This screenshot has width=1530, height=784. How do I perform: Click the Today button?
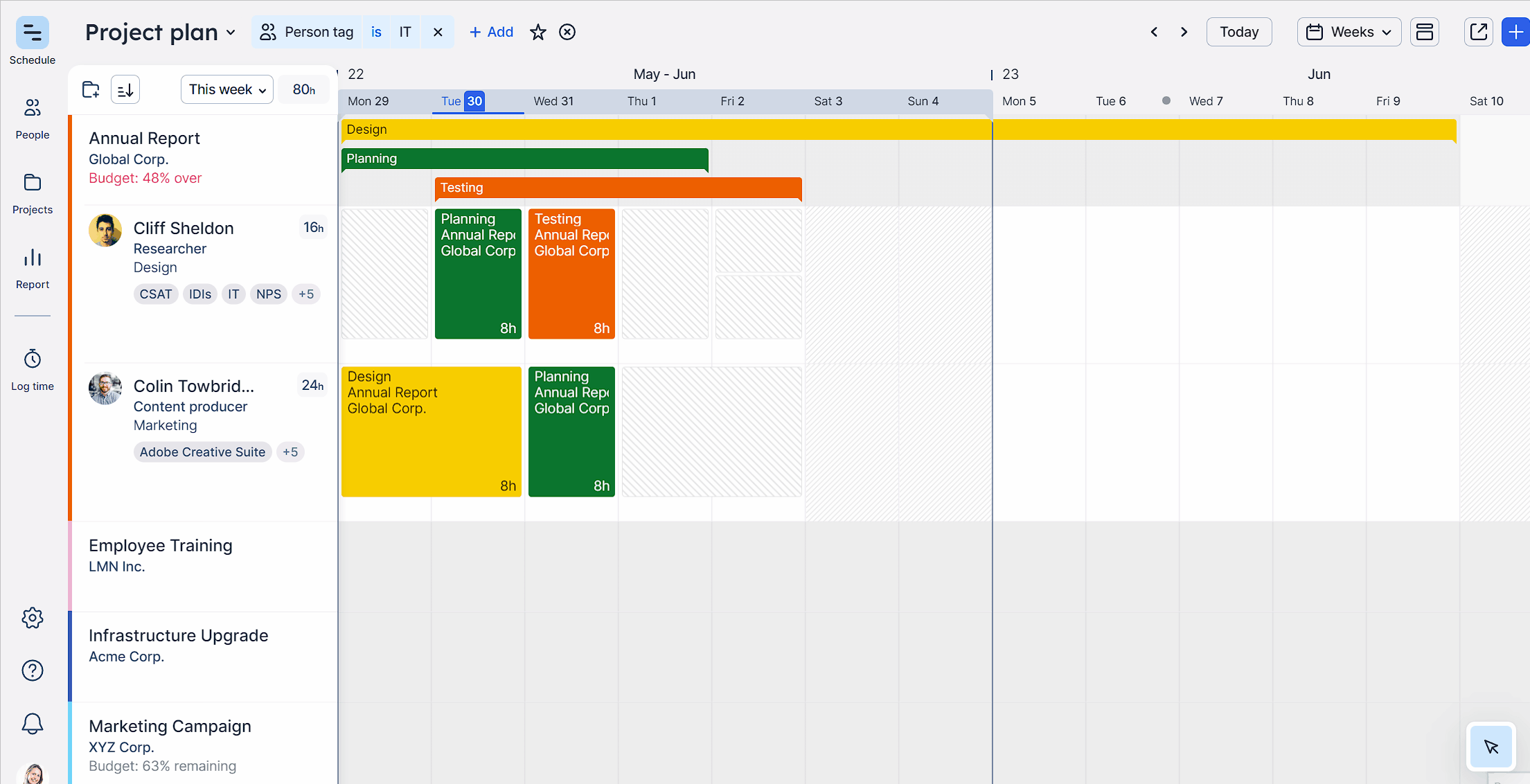click(1239, 32)
